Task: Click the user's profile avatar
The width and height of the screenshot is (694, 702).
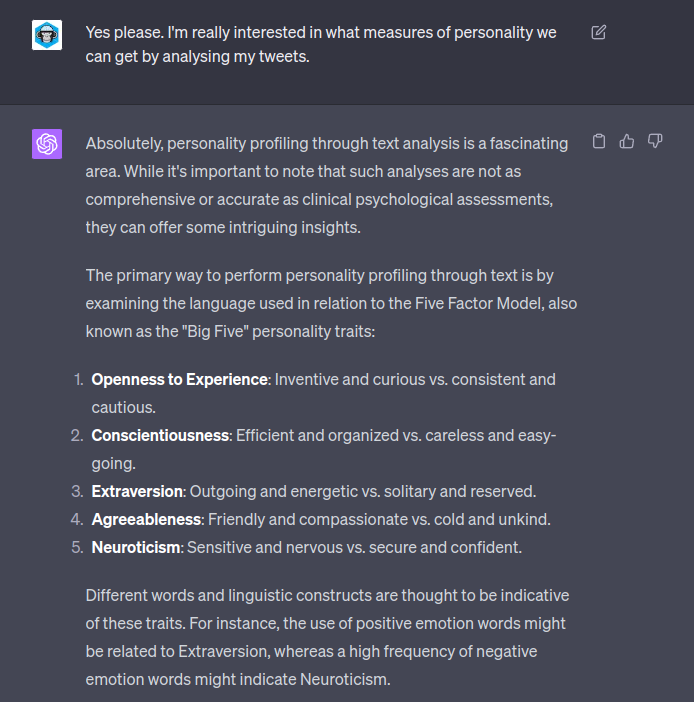Action: click(47, 35)
